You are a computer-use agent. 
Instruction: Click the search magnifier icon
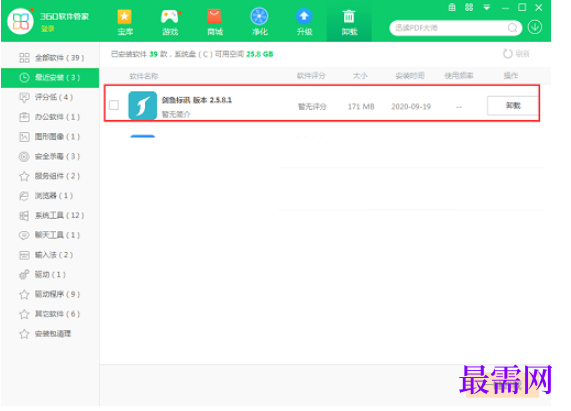[x=512, y=28]
